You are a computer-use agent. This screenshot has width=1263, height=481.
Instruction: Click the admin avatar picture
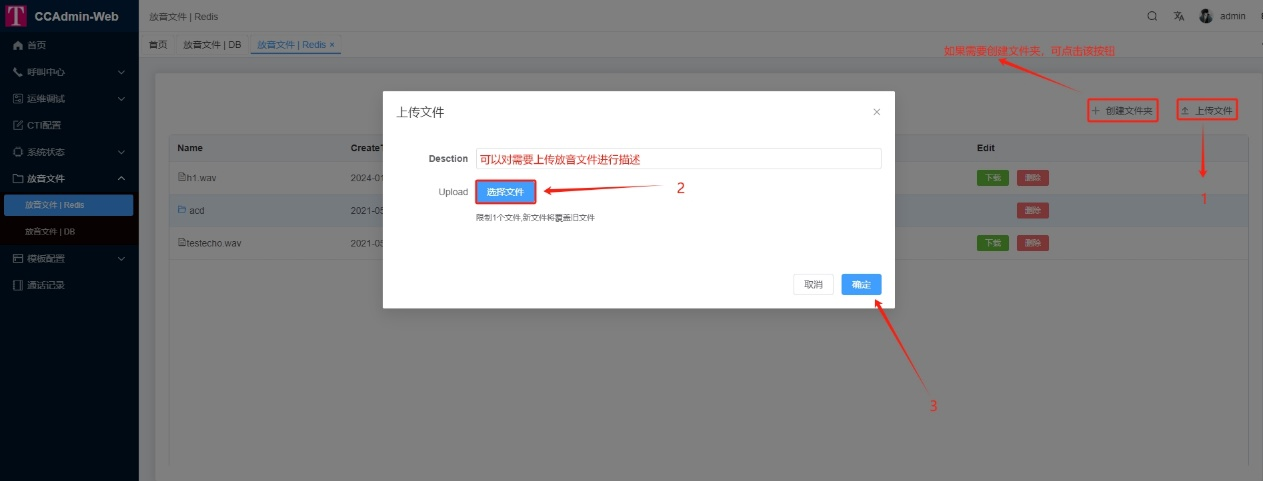point(1206,16)
